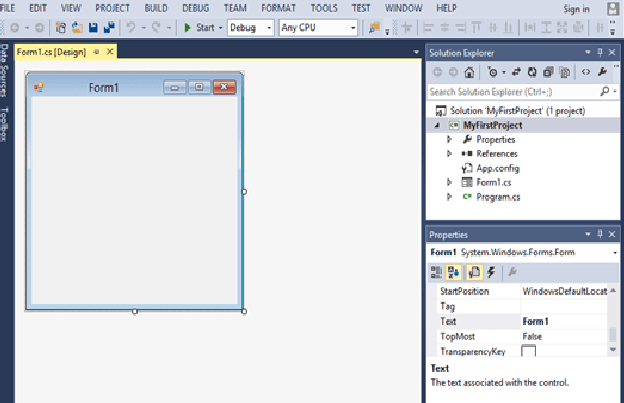
Task: Open the Debug configuration dropdown
Action: pyautogui.click(x=250, y=27)
